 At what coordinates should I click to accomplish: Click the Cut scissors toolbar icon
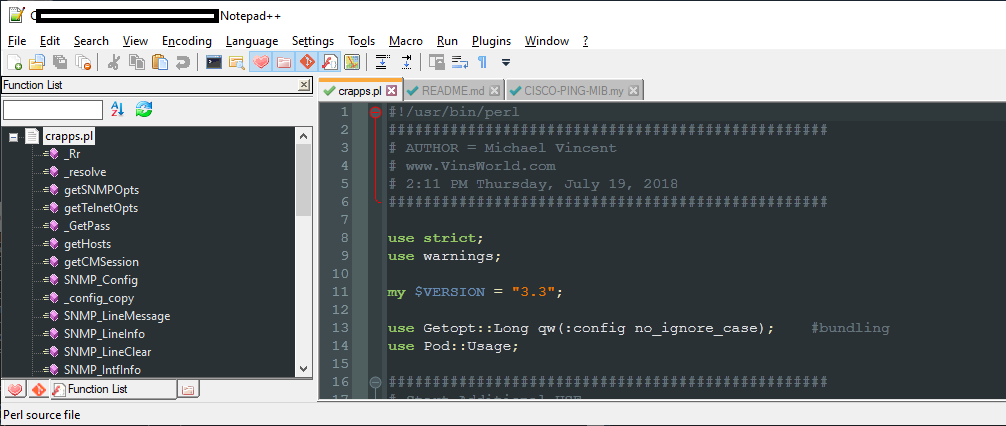point(114,62)
